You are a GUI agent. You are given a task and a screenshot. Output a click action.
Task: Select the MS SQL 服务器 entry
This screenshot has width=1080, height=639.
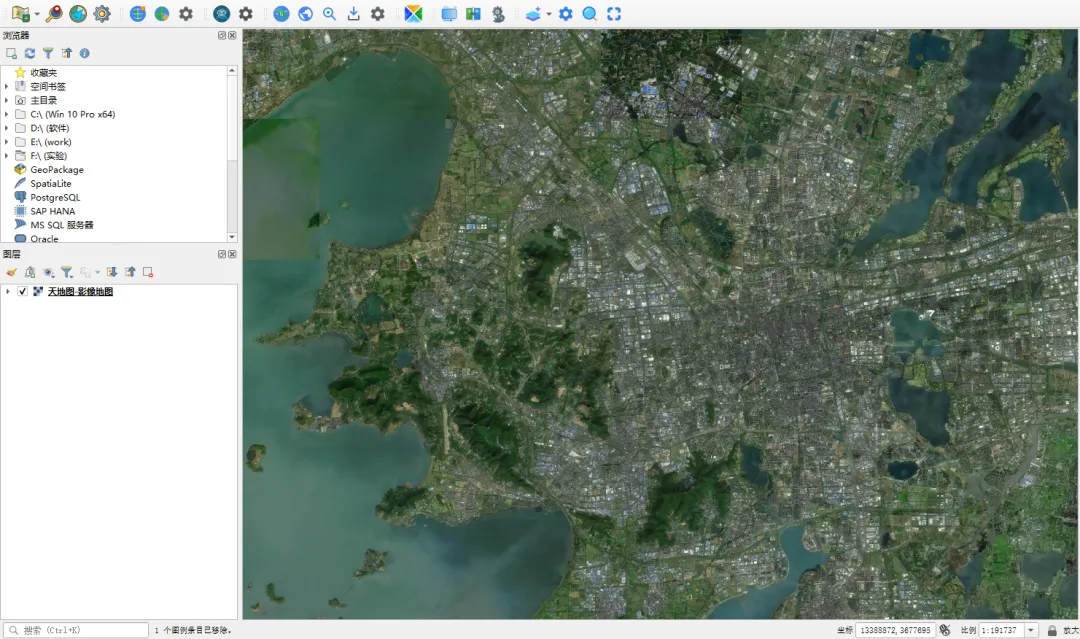click(62, 224)
